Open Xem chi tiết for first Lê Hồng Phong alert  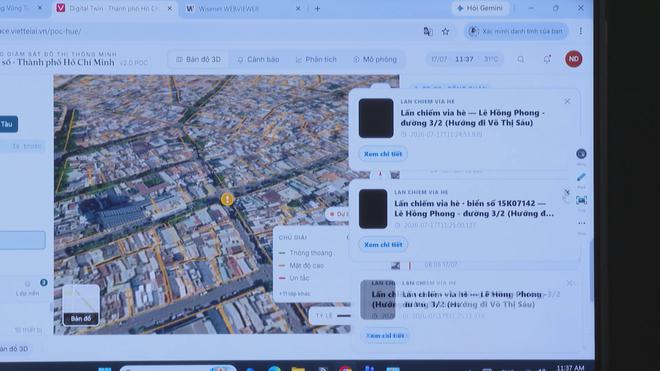click(383, 154)
